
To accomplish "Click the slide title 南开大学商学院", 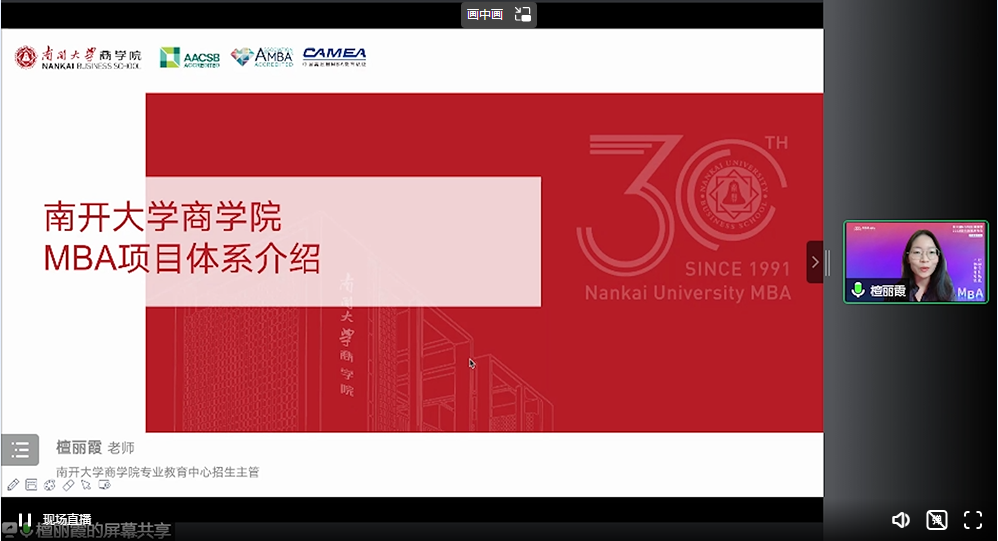I will pyautogui.click(x=163, y=217).
